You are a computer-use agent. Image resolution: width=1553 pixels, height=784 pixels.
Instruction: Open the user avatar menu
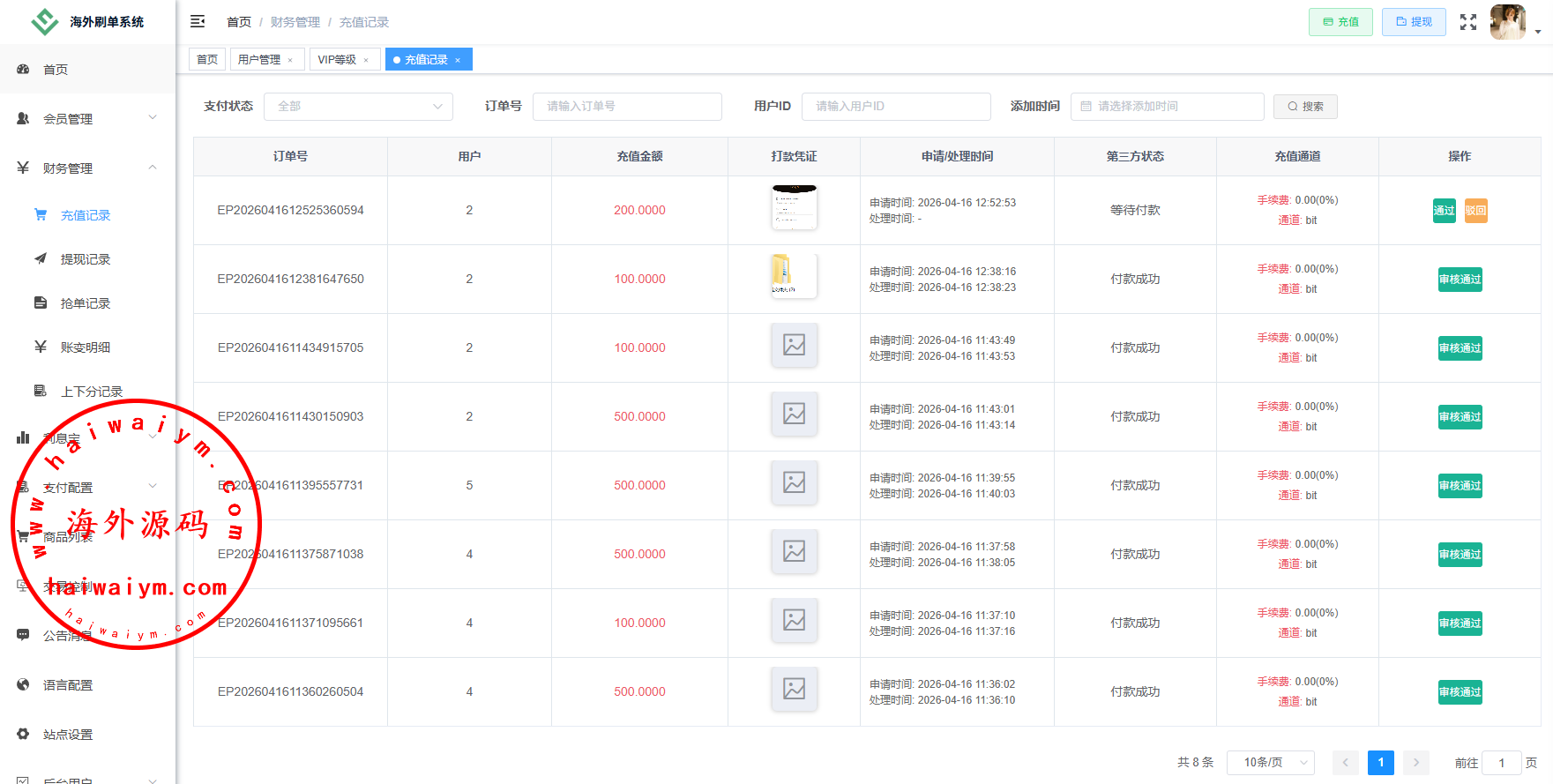click(1508, 22)
